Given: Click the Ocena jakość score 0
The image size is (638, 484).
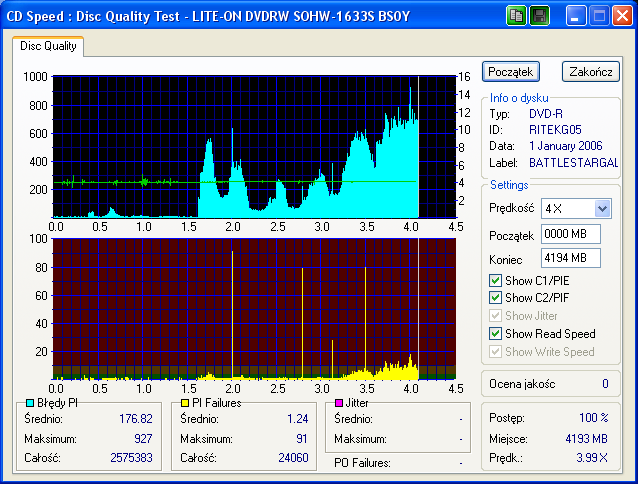Looking at the screenshot, I should pos(605,384).
